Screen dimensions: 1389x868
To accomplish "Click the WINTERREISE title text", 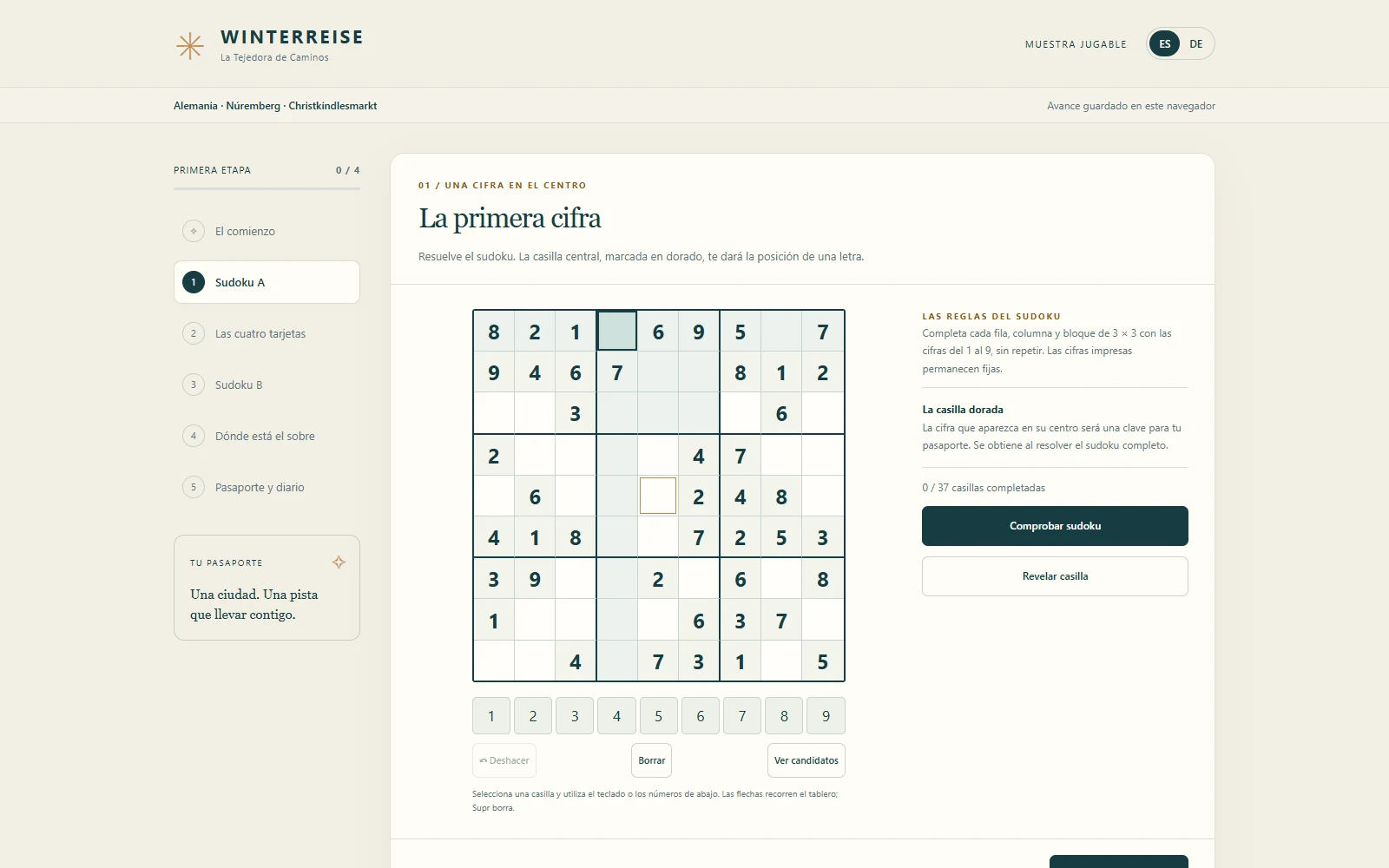I will point(292,37).
